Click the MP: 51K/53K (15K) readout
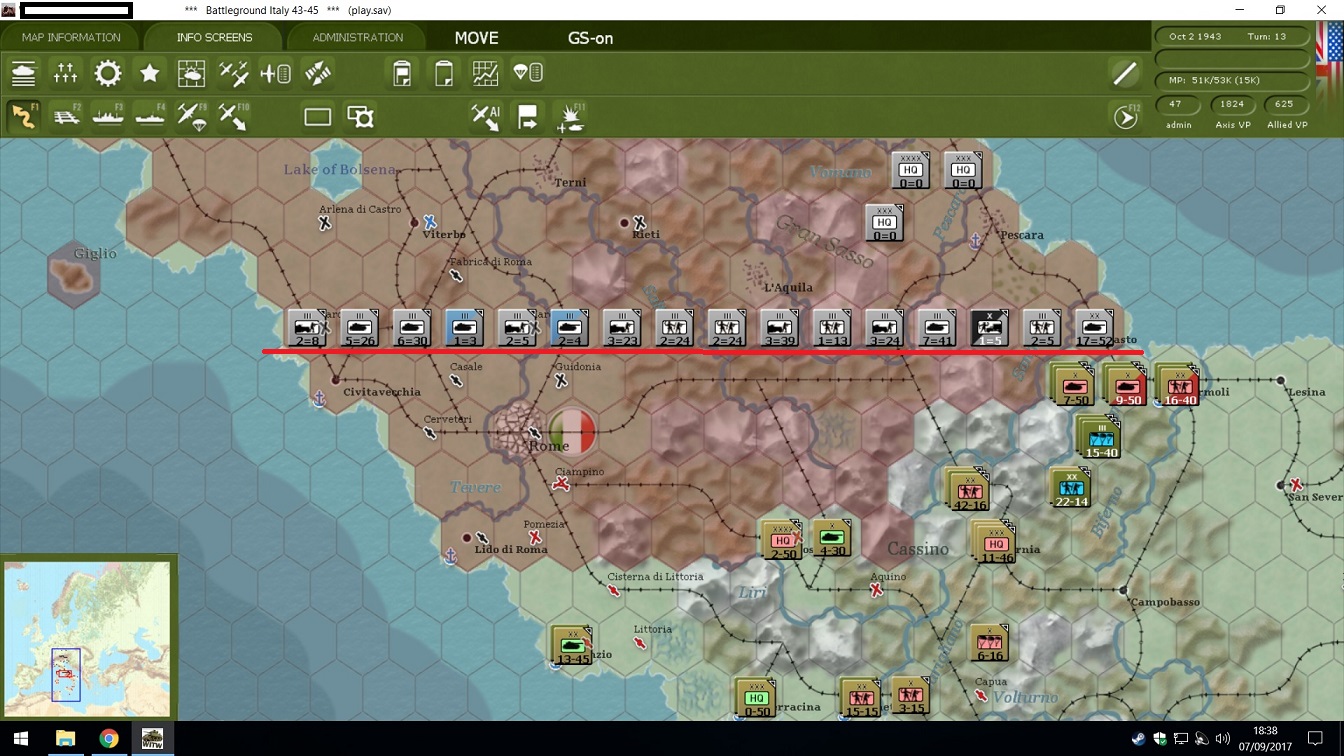Viewport: 1344px width, 756px height. click(1232, 80)
